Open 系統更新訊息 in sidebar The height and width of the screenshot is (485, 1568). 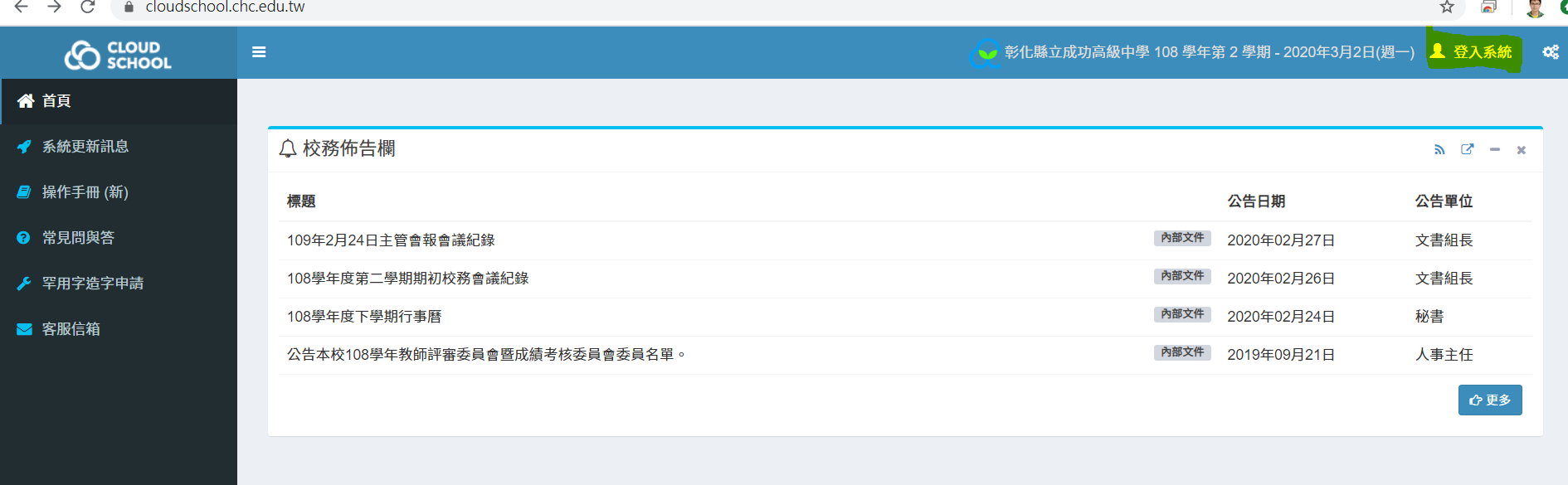119,147
